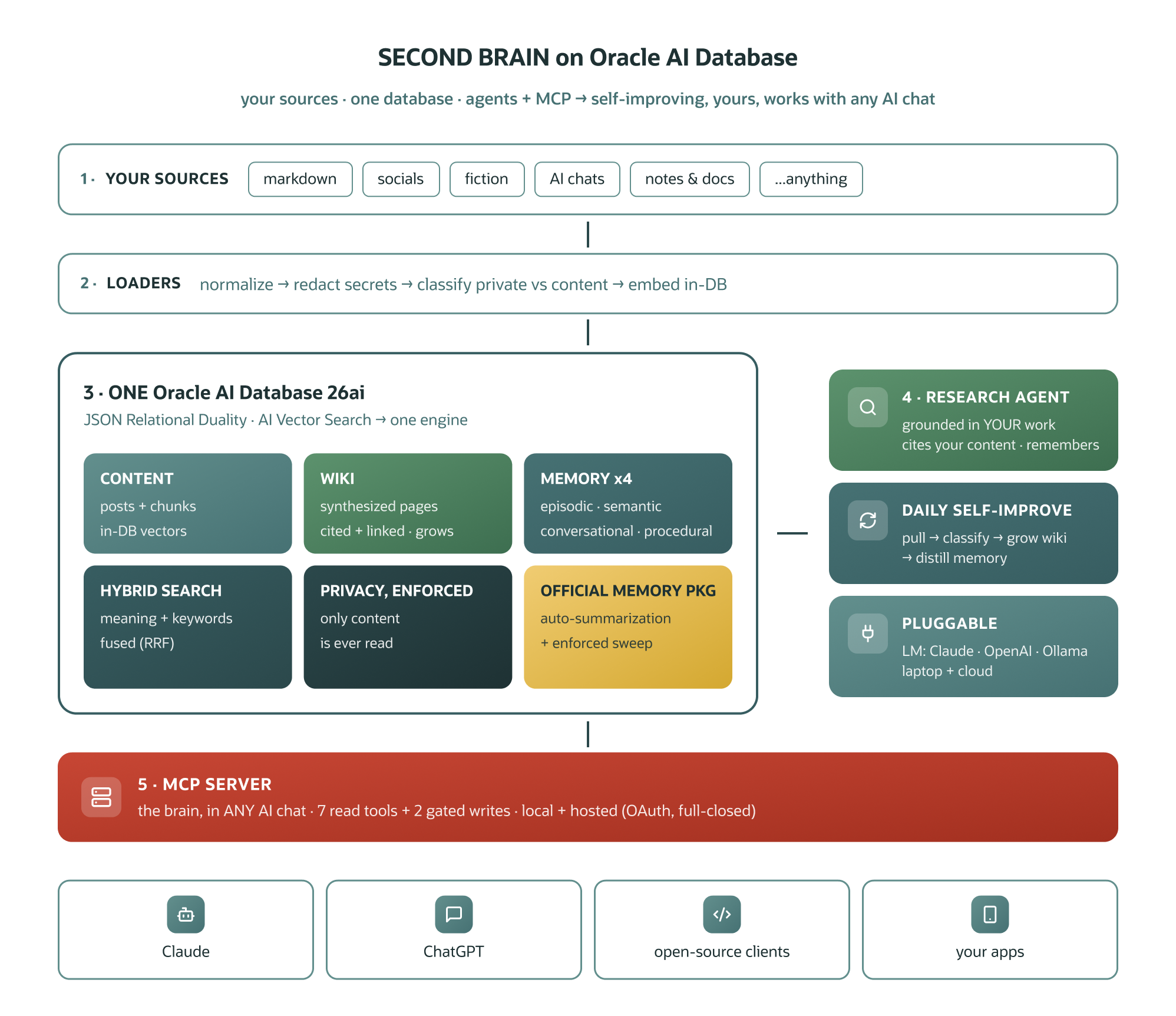Click the phone icon above your apps
Screen dimensions: 1176x1016
pyautogui.click(x=990, y=915)
